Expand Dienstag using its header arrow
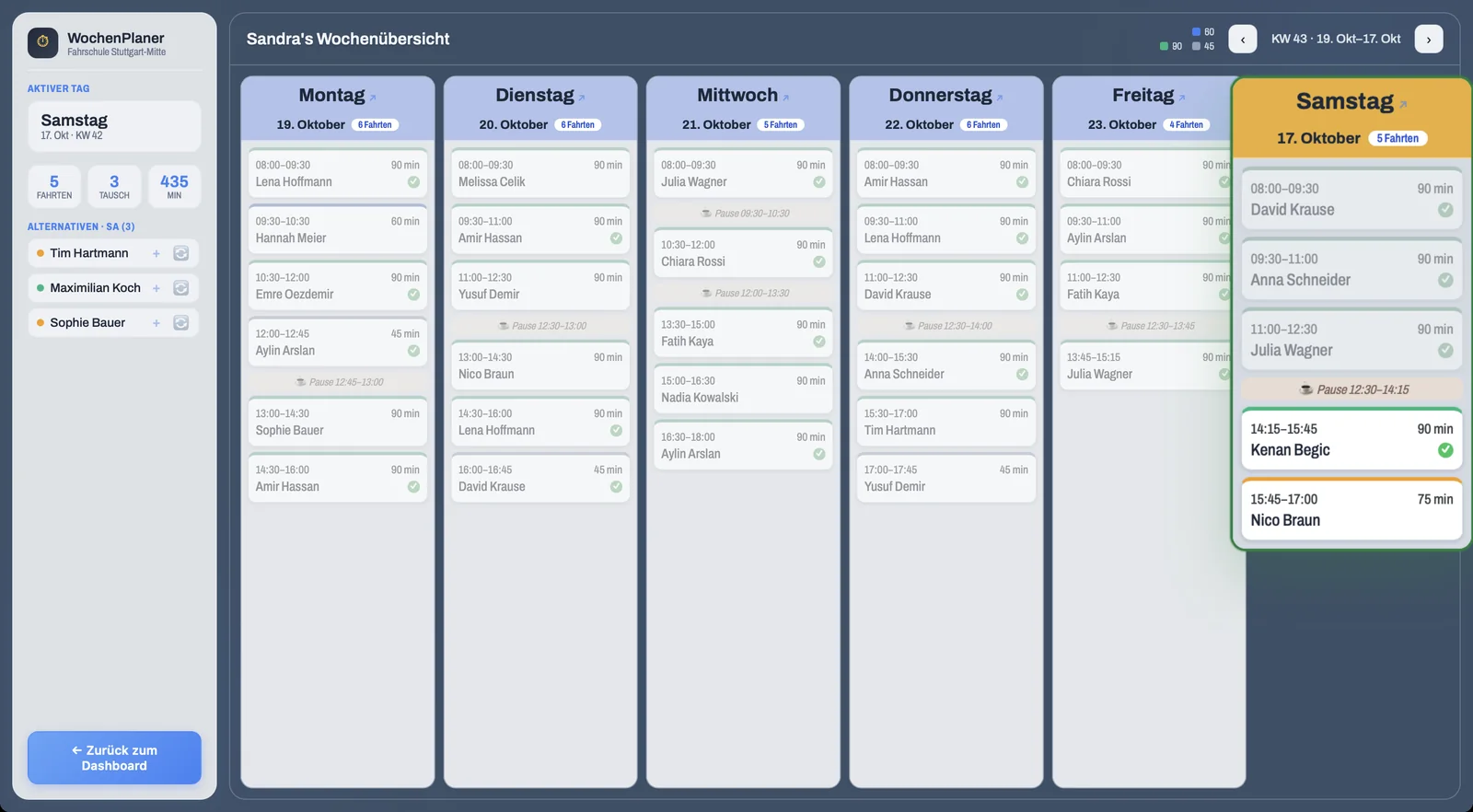Screen dimensions: 1473x812 click(582, 98)
